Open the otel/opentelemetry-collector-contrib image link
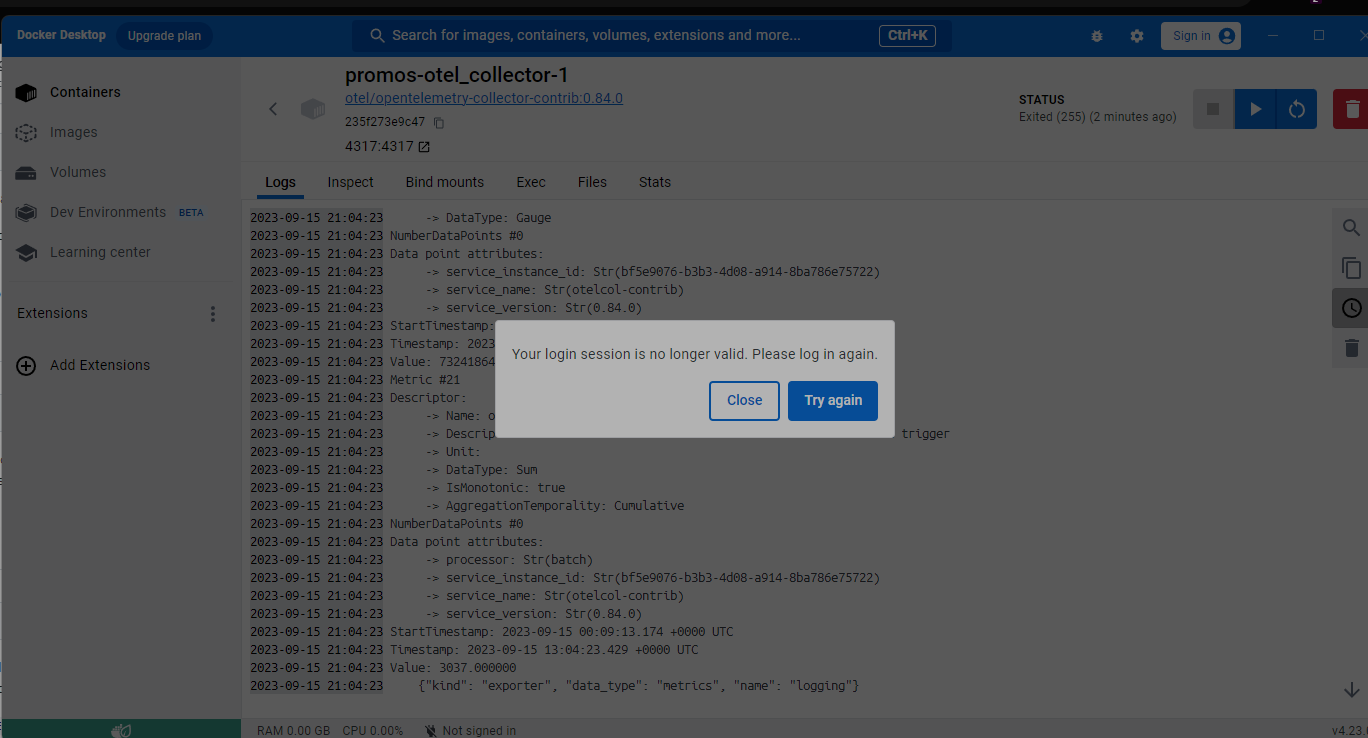The height and width of the screenshot is (738, 1368). (x=484, y=98)
